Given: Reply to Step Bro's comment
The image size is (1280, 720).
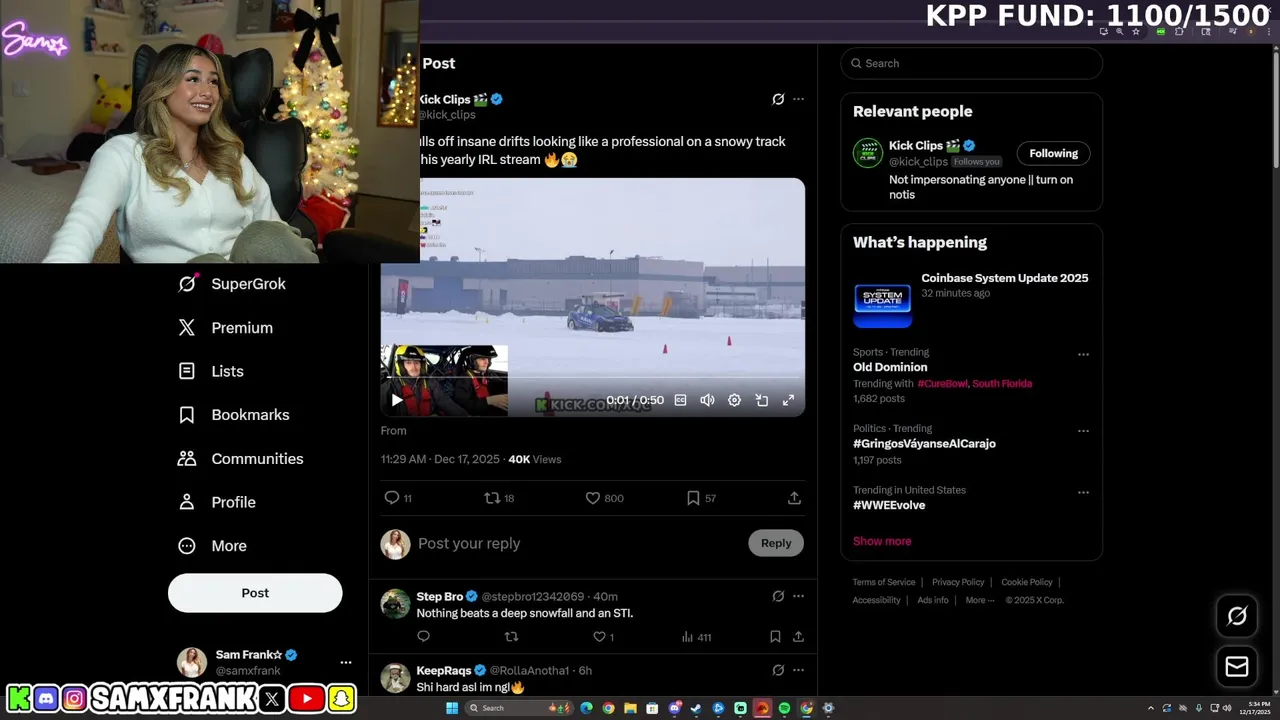Looking at the screenshot, I should [x=423, y=636].
